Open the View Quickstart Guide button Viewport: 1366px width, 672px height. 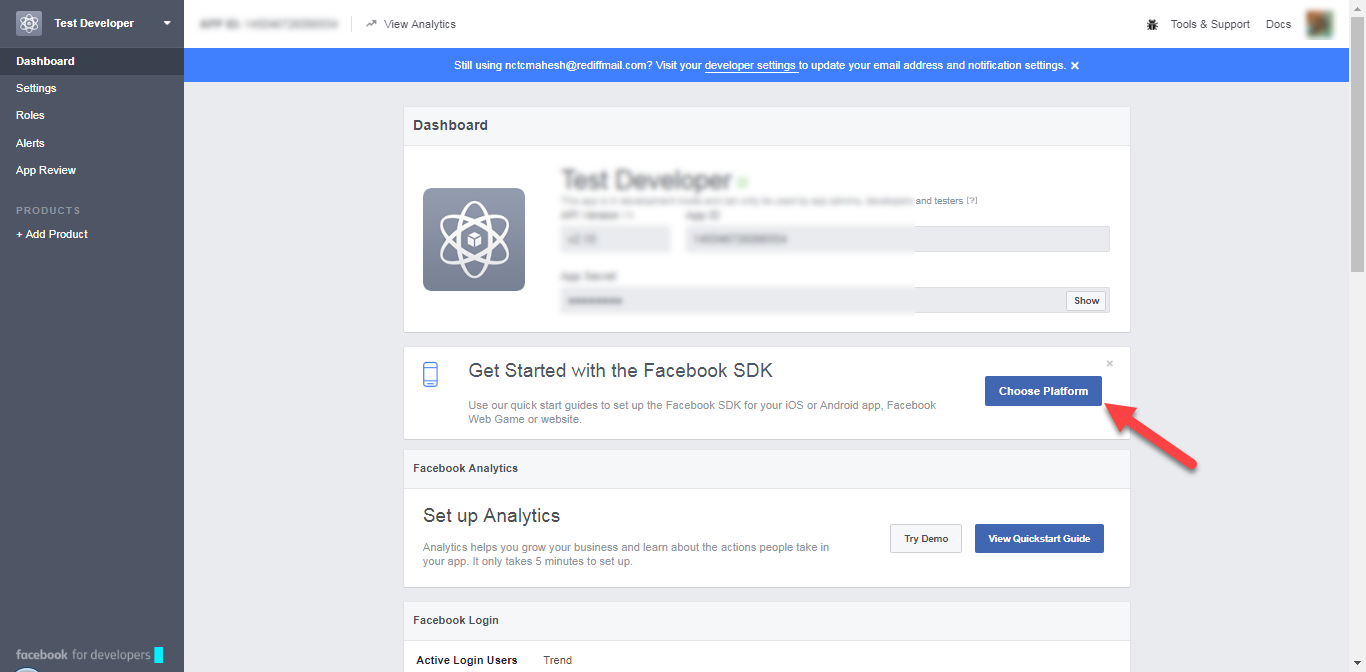[1039, 538]
